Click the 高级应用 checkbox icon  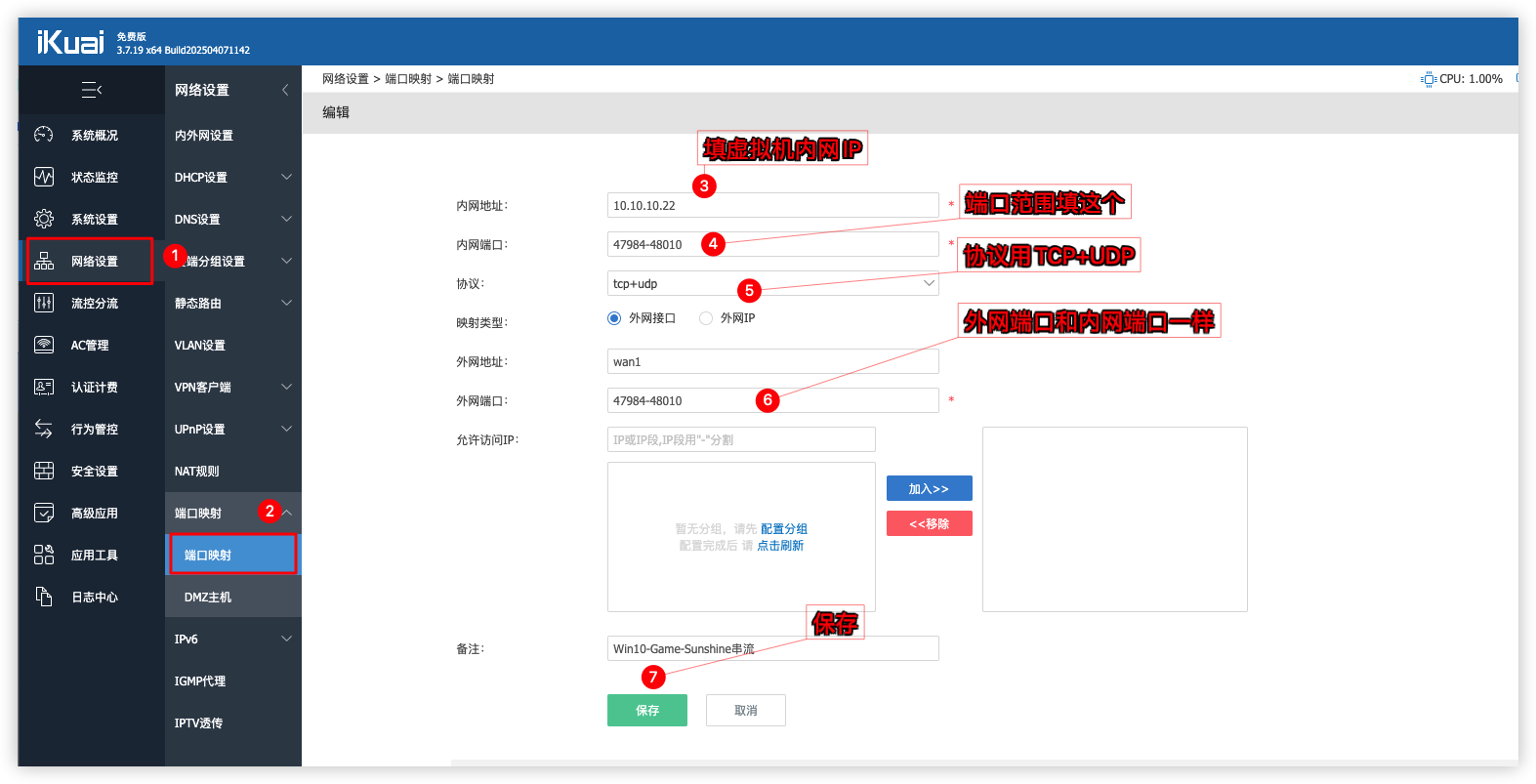pos(44,513)
